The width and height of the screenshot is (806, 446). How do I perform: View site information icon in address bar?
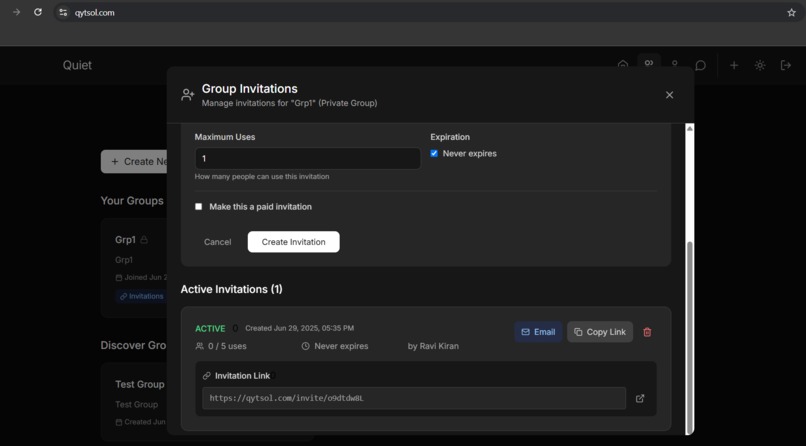(63, 12)
